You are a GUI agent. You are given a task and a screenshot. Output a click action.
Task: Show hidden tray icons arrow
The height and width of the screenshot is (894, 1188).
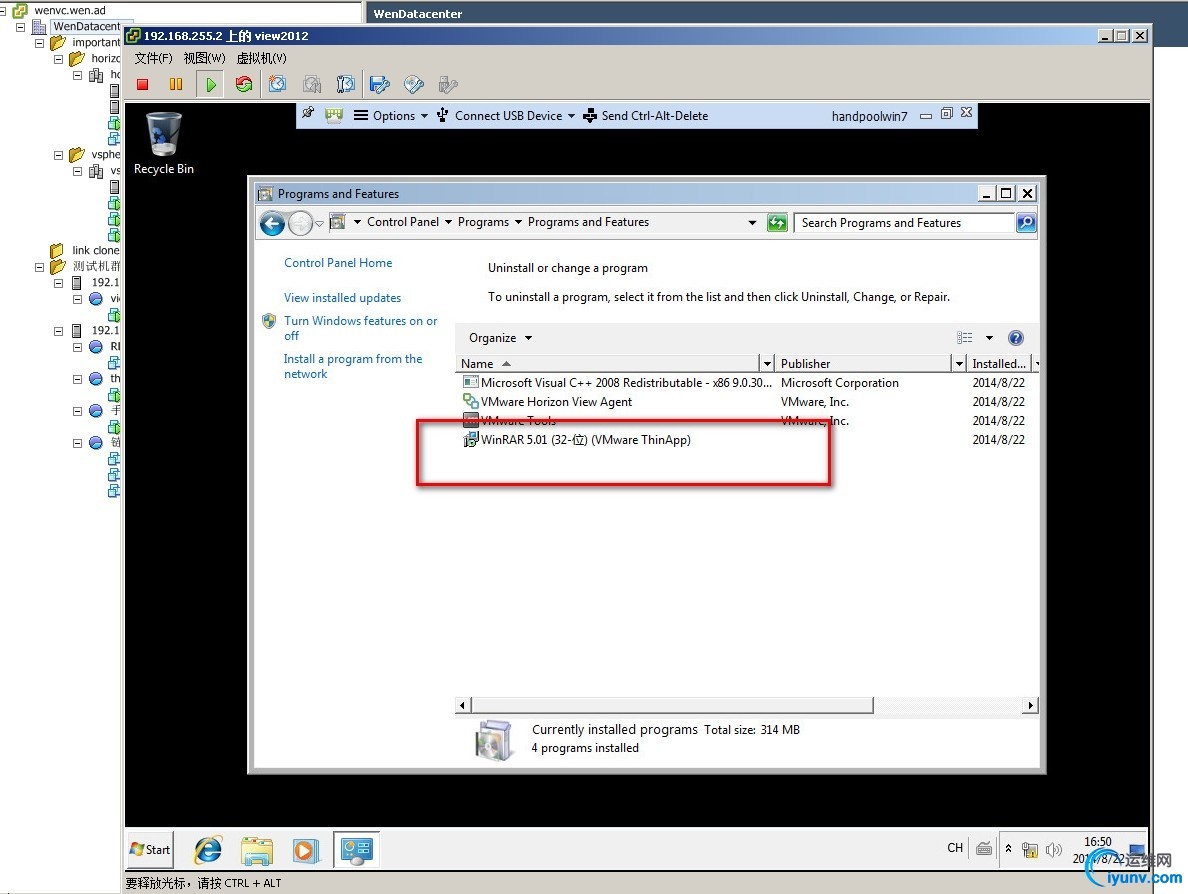1008,849
